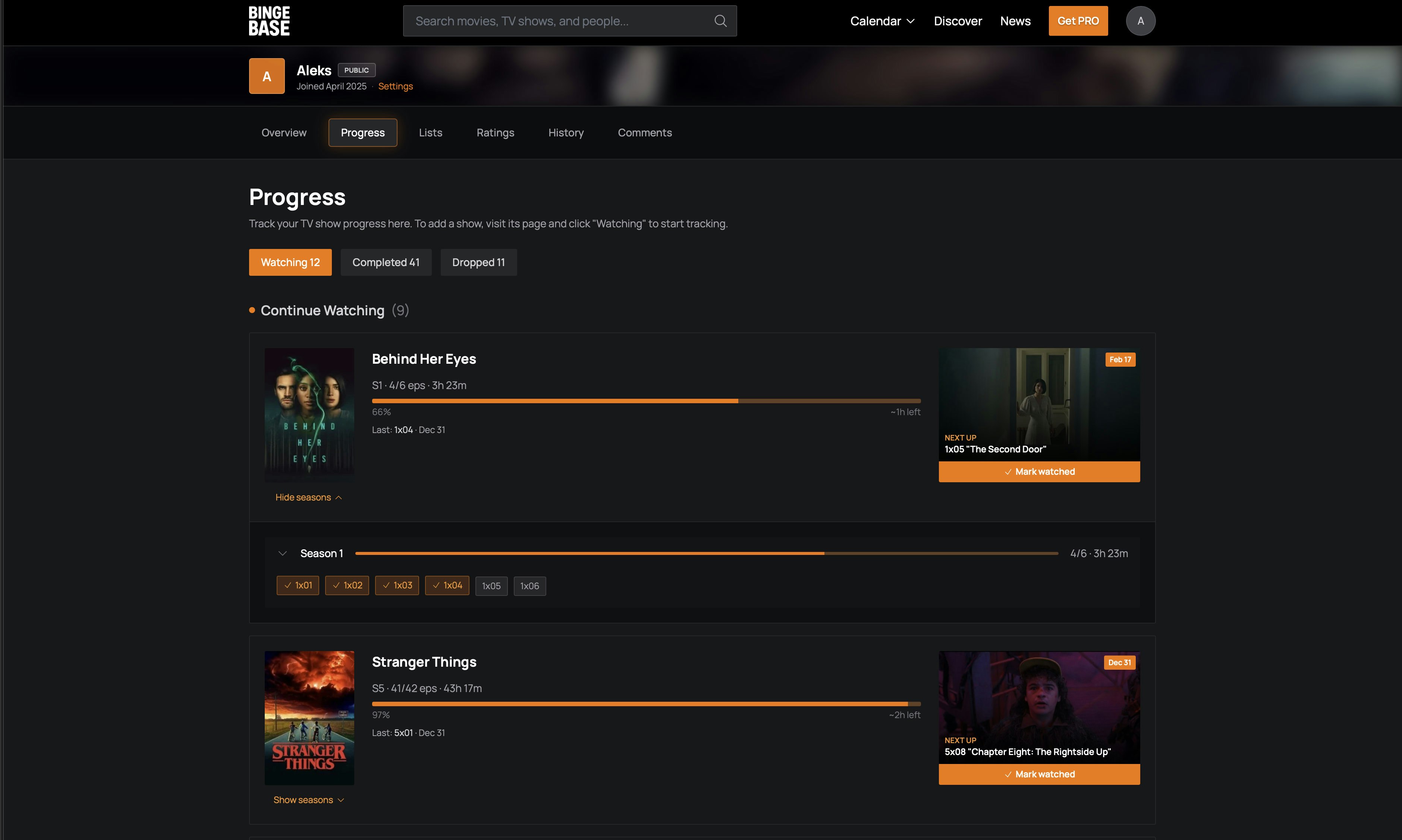
Task: Toggle episode 1x06 watched status
Action: tap(529, 585)
